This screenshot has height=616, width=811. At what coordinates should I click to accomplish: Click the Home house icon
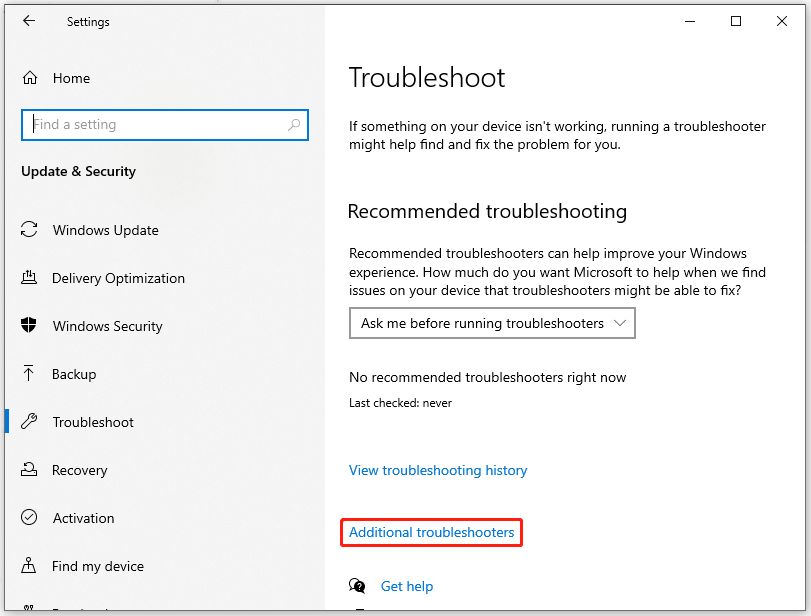tap(30, 78)
